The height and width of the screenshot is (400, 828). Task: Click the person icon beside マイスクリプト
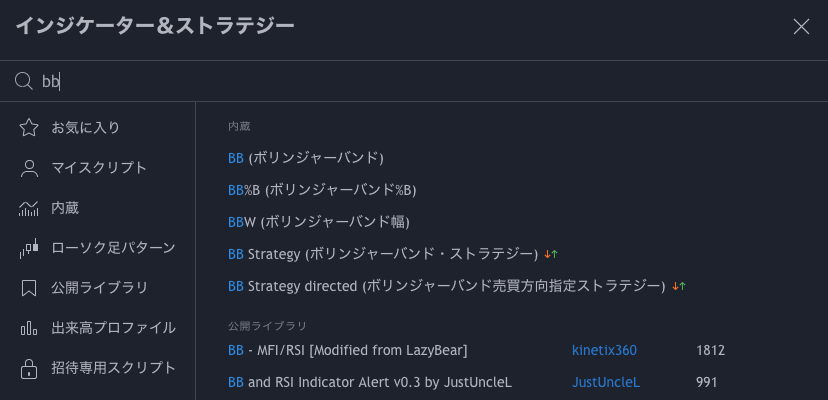click(29, 168)
